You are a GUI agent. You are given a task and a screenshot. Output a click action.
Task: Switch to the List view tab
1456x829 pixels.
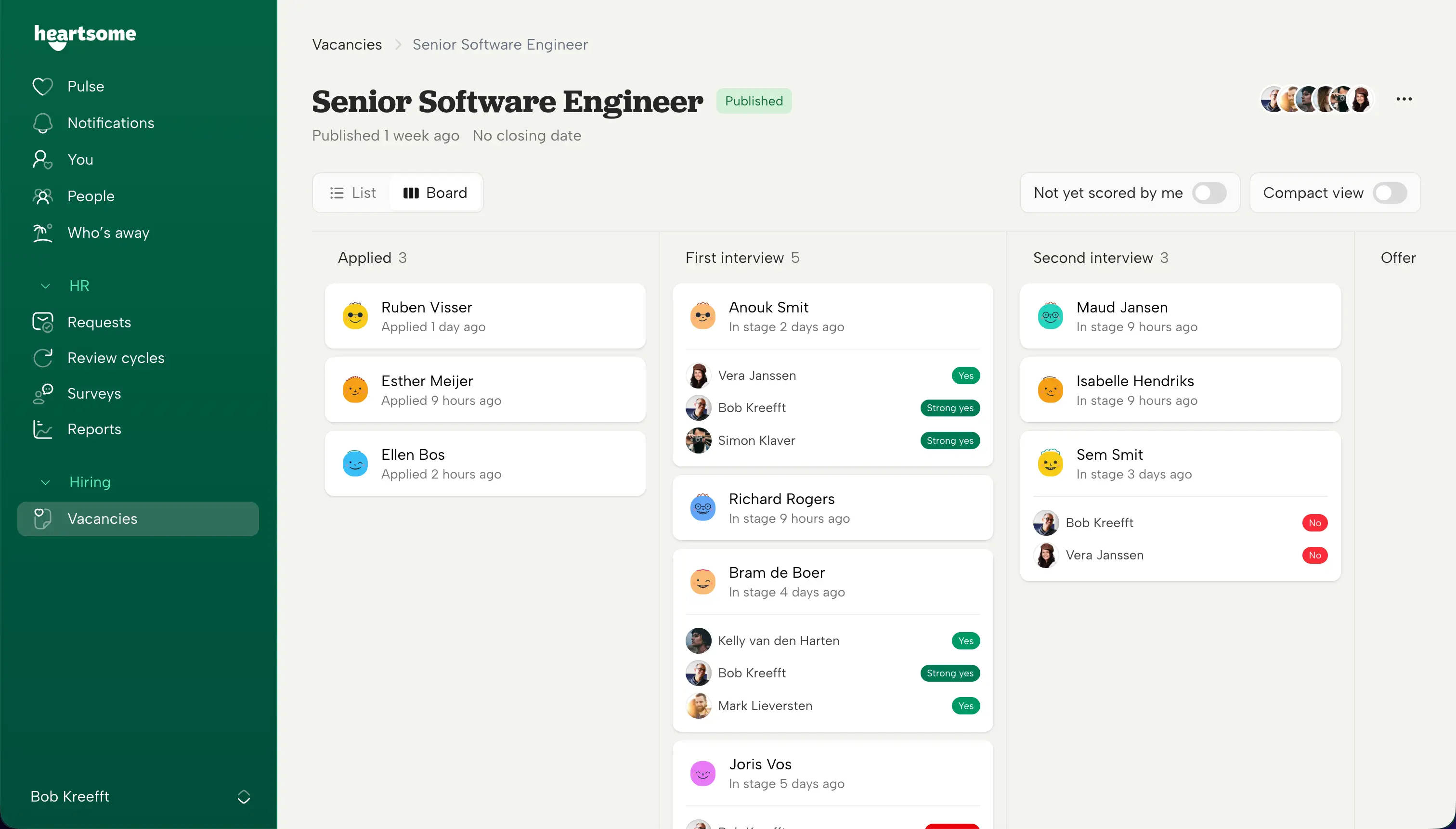353,193
